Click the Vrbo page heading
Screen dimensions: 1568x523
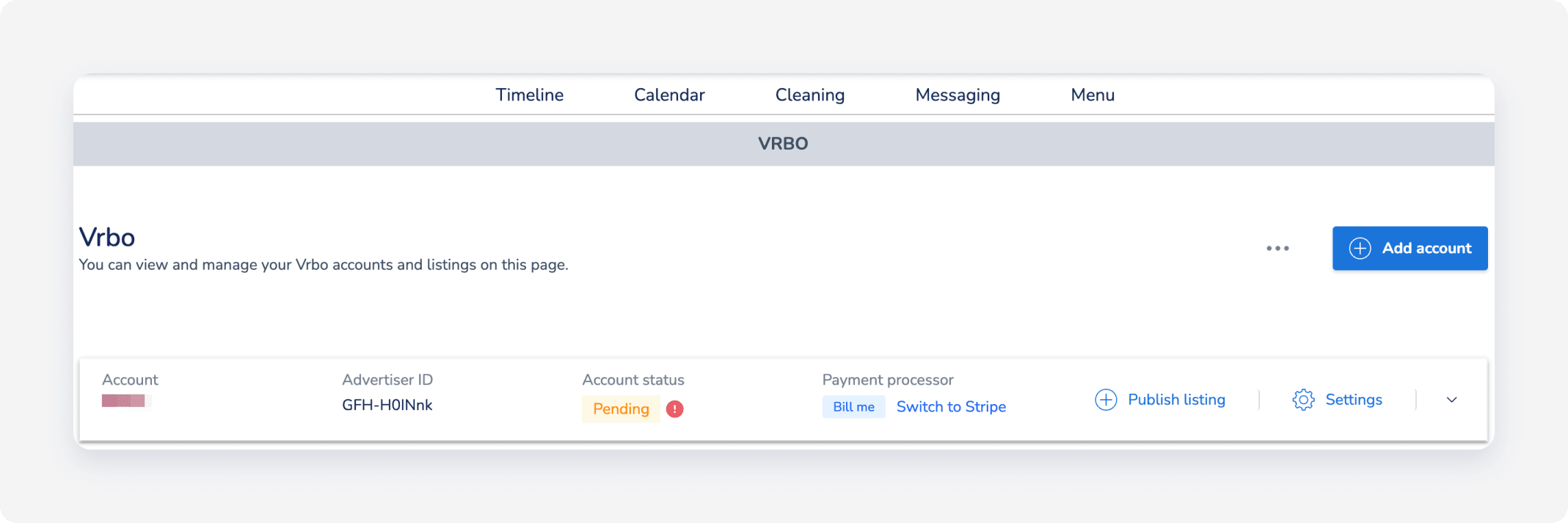coord(107,238)
